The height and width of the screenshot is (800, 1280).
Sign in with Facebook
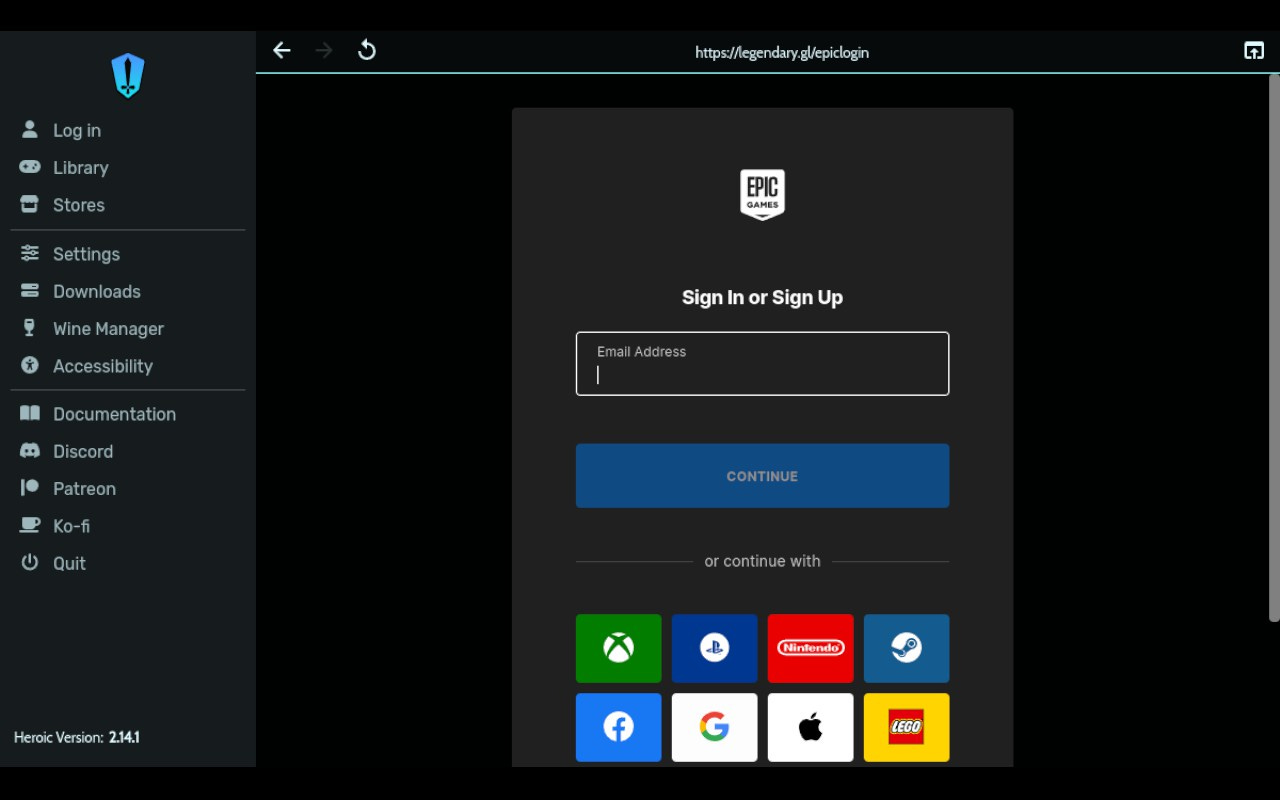(618, 727)
